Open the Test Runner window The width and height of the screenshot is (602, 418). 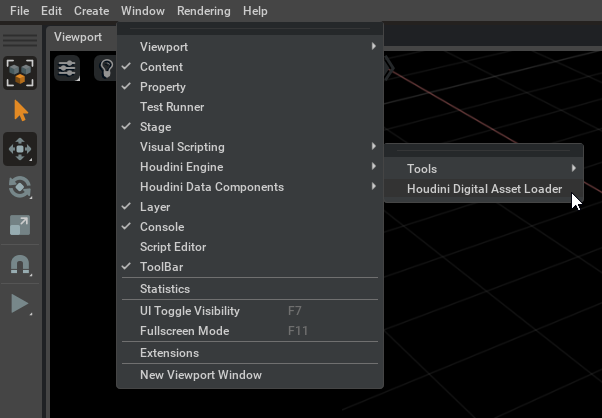(x=250, y=107)
